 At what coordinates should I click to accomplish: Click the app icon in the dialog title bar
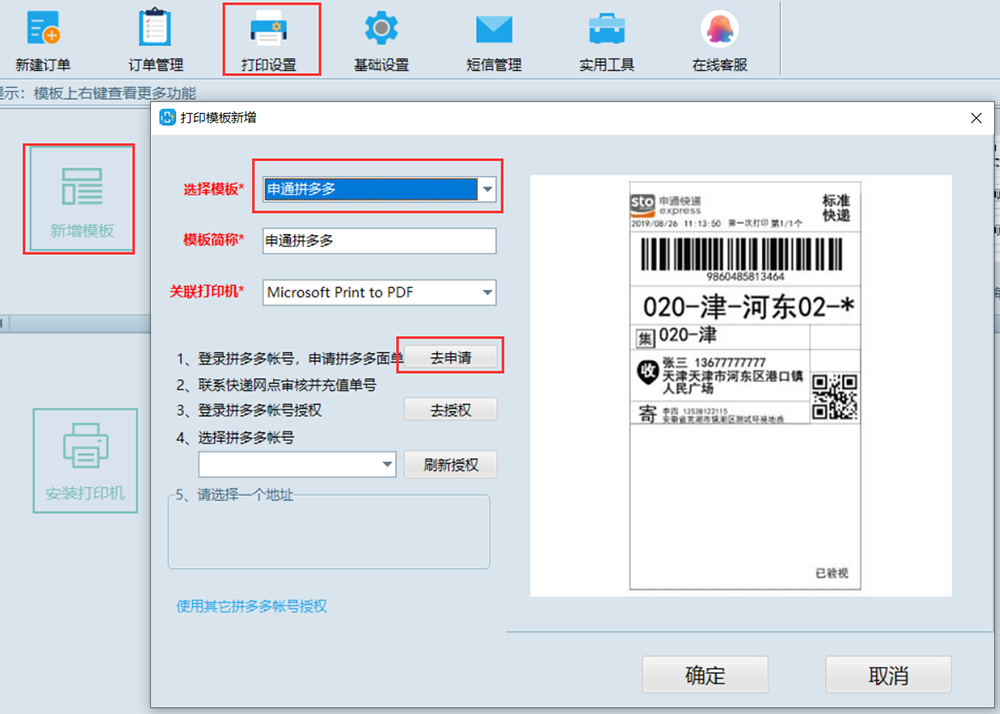[x=167, y=117]
